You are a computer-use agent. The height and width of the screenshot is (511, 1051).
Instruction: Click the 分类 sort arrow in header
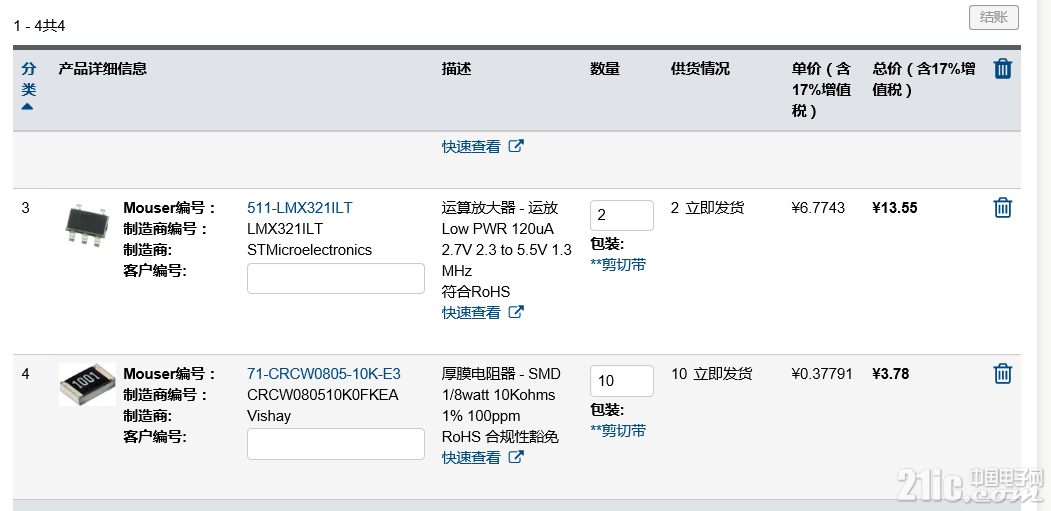27,107
